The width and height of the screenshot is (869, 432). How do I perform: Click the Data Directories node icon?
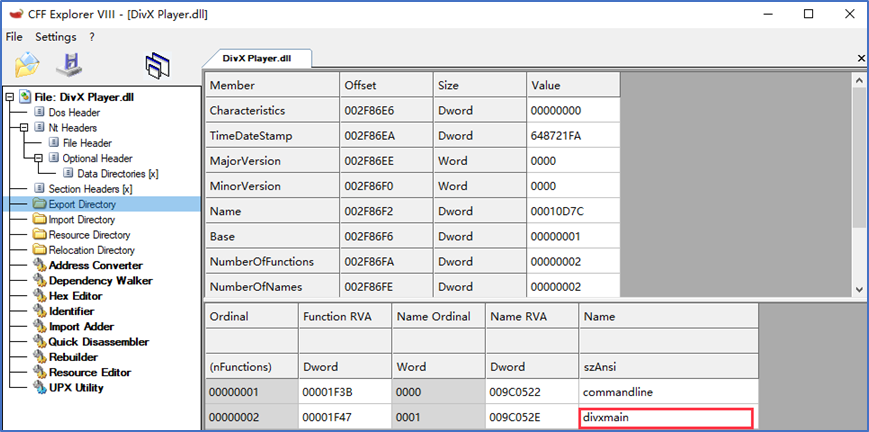[68, 173]
